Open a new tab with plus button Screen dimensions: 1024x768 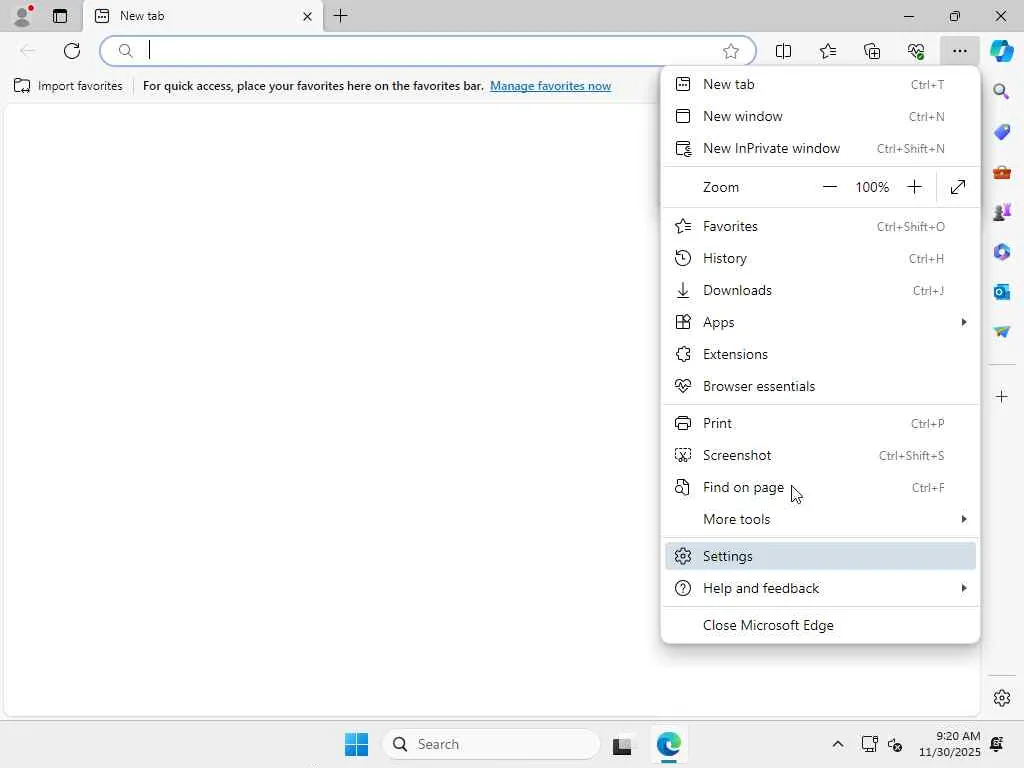click(x=340, y=16)
